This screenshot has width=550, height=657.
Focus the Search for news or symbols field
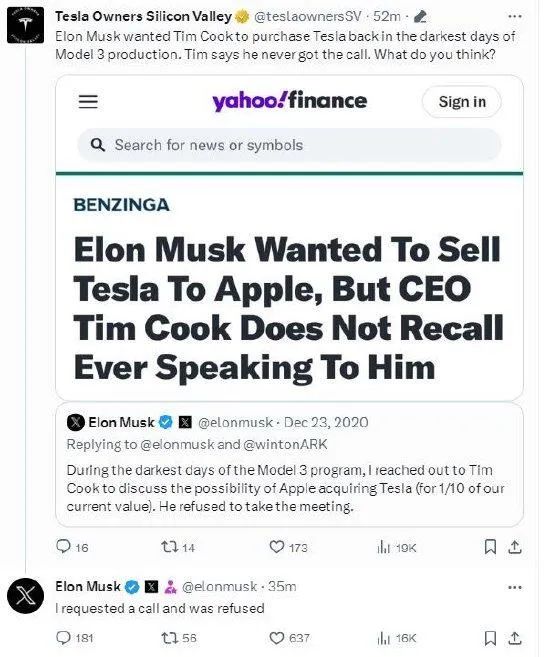[289, 145]
